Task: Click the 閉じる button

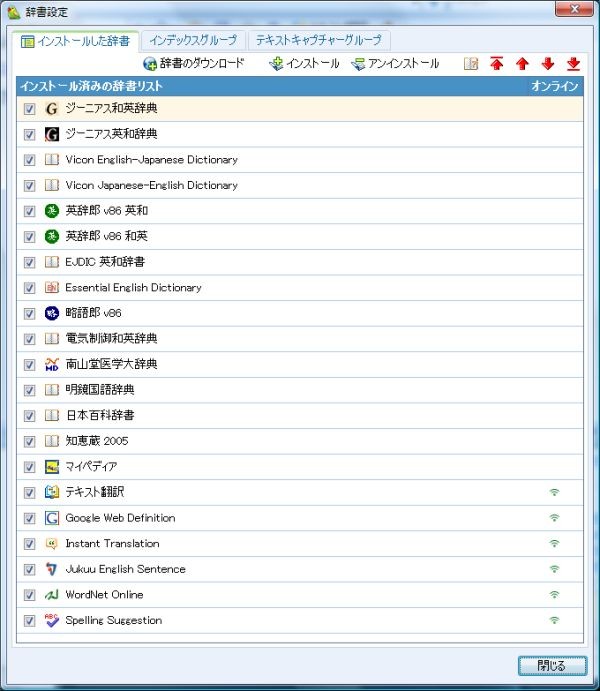Action: point(552,665)
